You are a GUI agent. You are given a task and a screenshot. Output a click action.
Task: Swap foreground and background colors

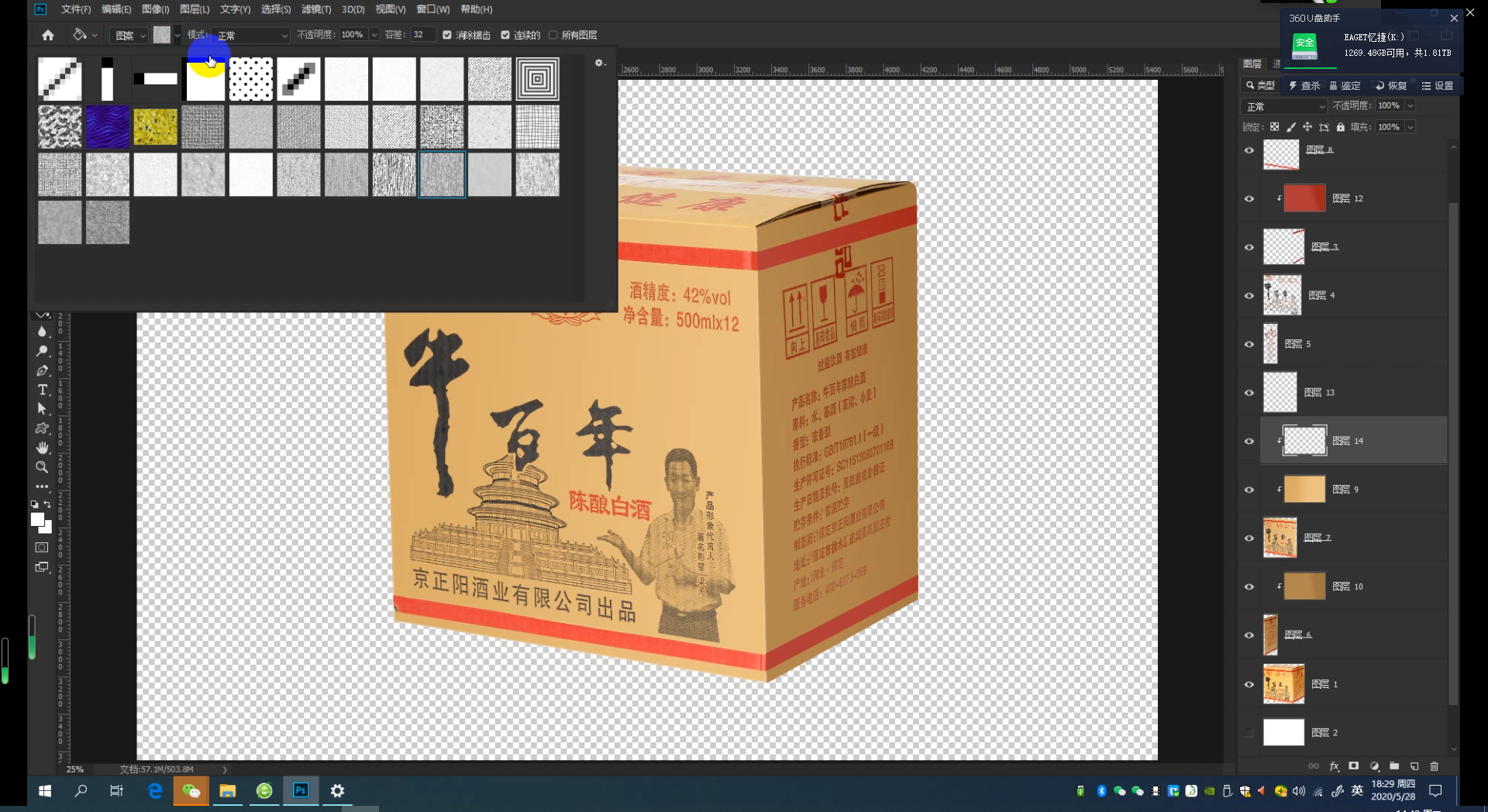pos(47,504)
